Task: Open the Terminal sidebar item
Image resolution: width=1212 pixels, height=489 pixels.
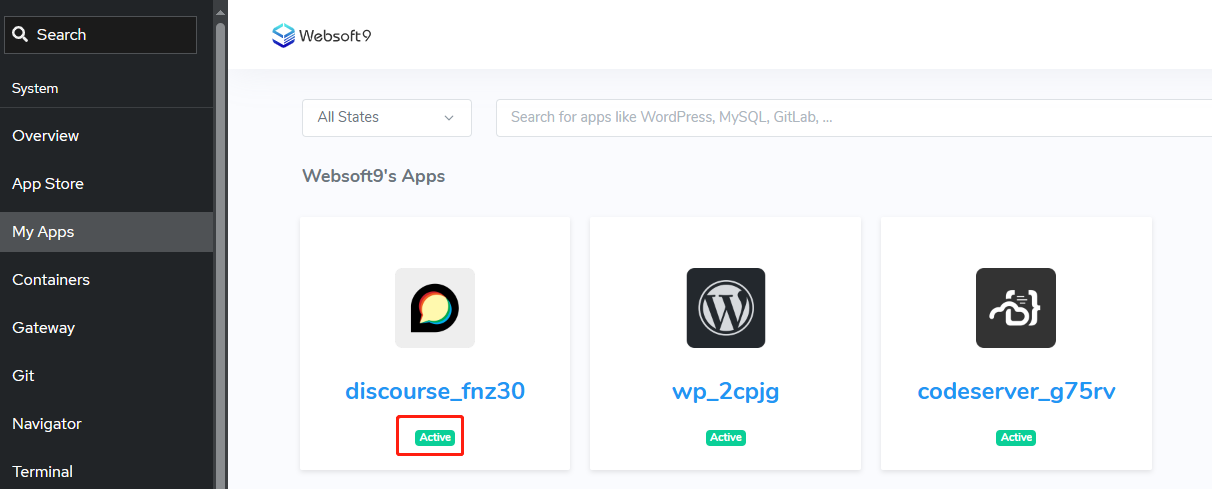Action: pos(42,472)
